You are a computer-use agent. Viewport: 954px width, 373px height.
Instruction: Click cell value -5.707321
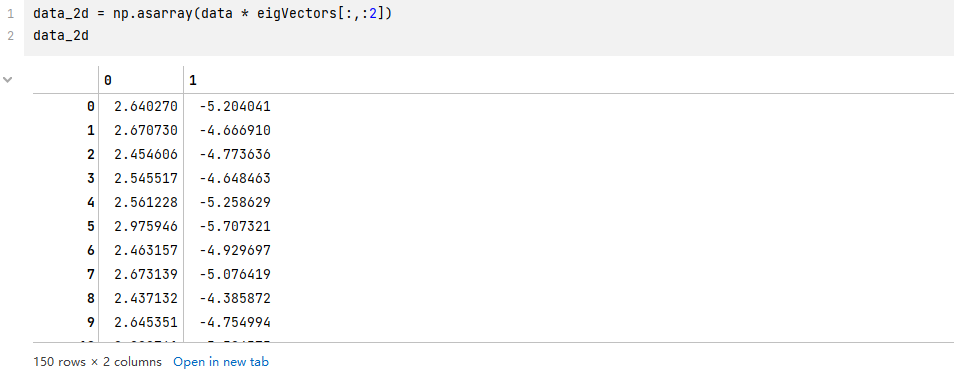[235, 226]
